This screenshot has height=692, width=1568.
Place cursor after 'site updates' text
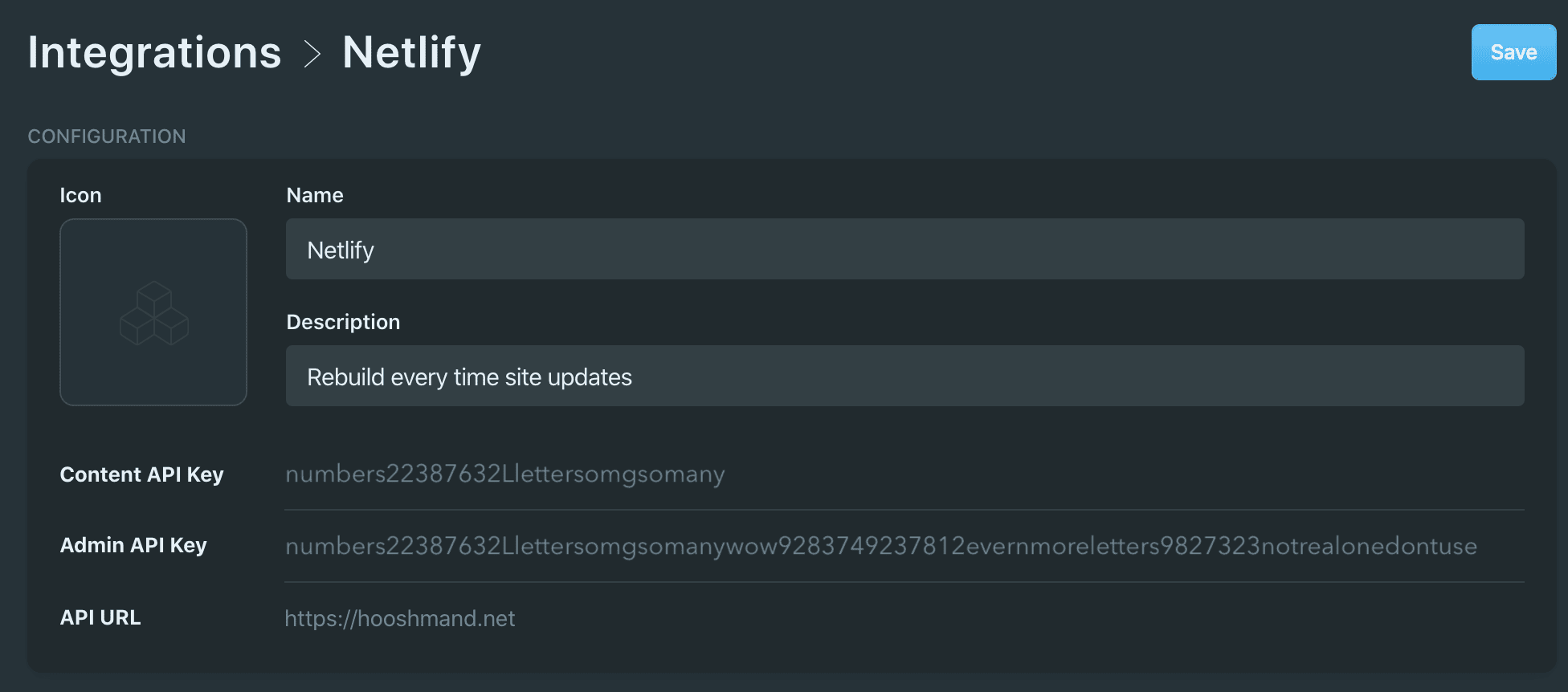pos(634,377)
